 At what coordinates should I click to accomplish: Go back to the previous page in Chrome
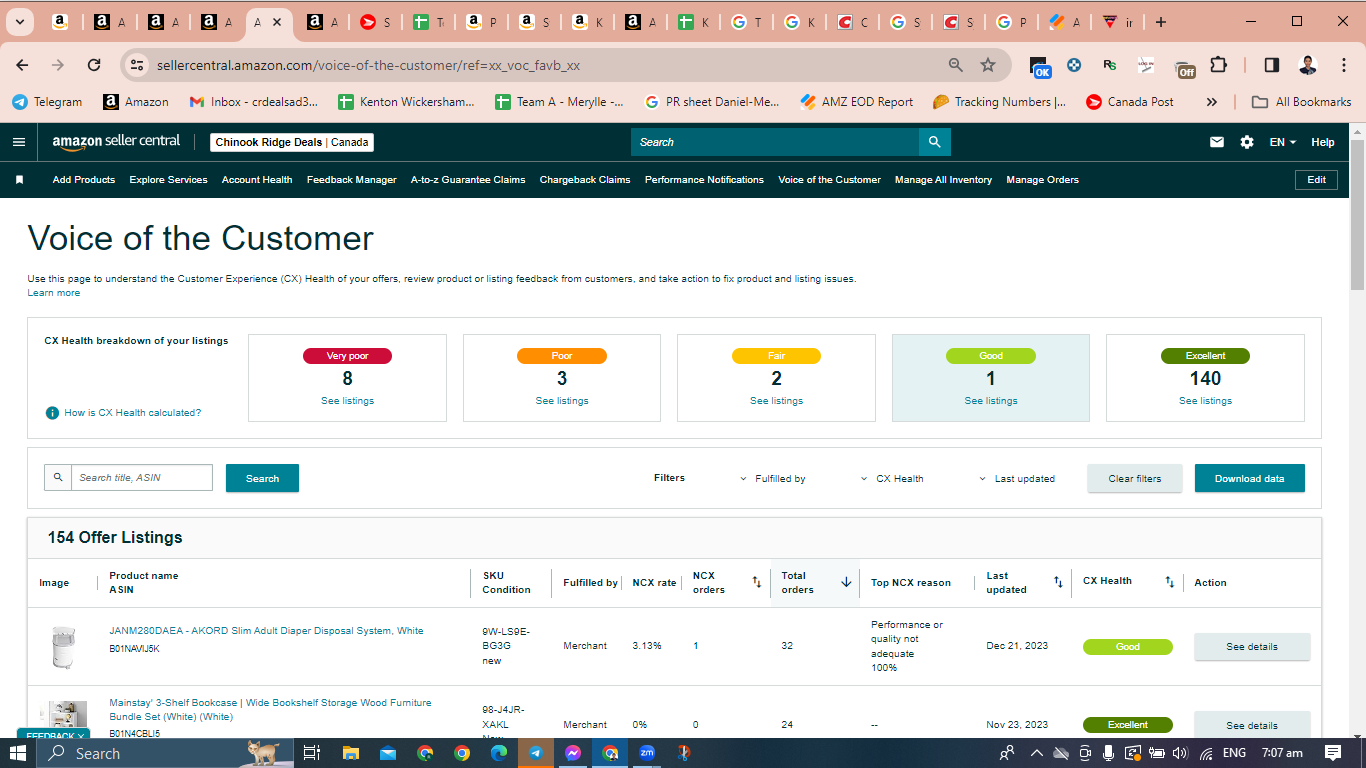[x=22, y=65]
